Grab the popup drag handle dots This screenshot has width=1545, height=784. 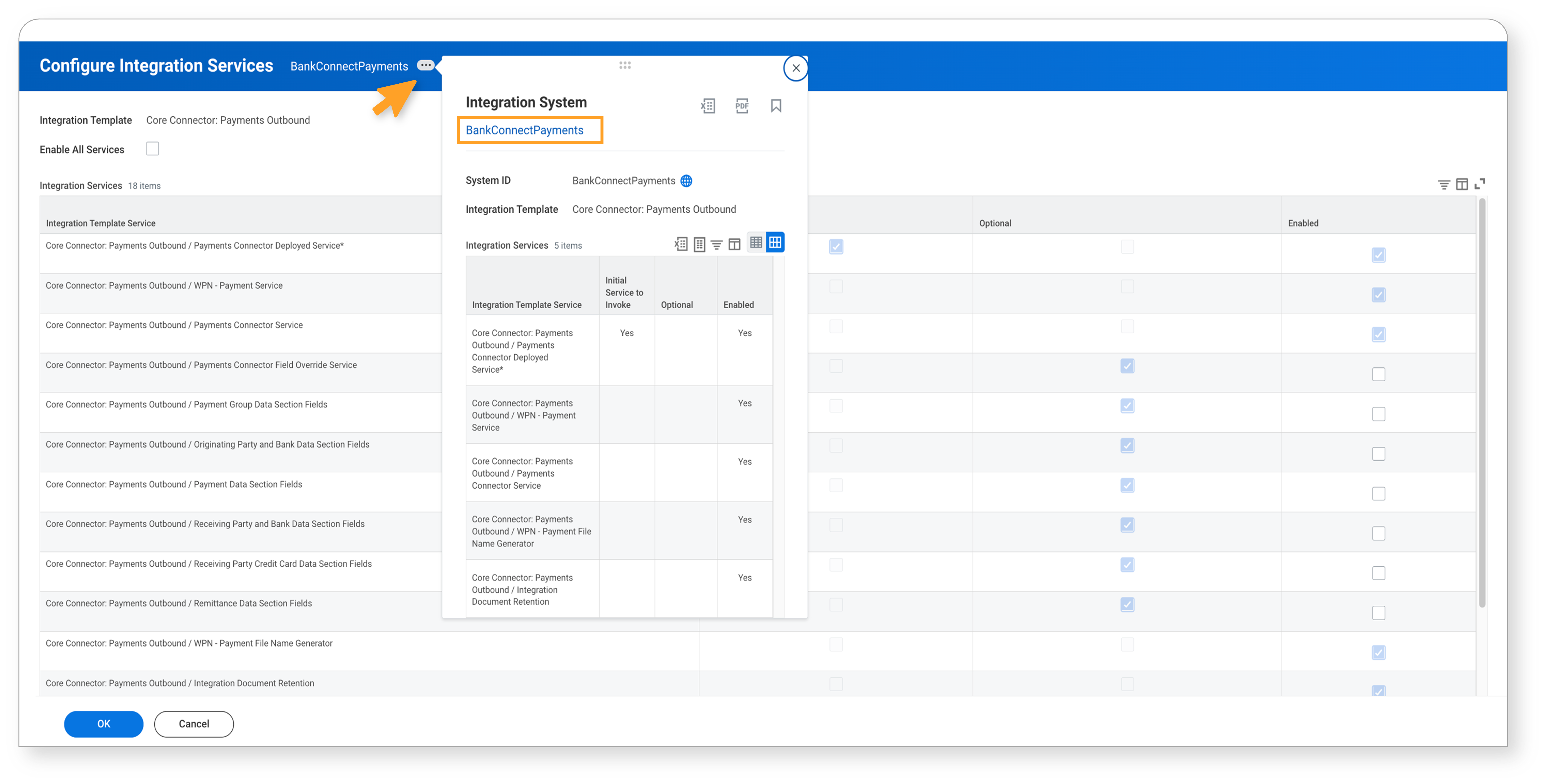click(x=624, y=65)
